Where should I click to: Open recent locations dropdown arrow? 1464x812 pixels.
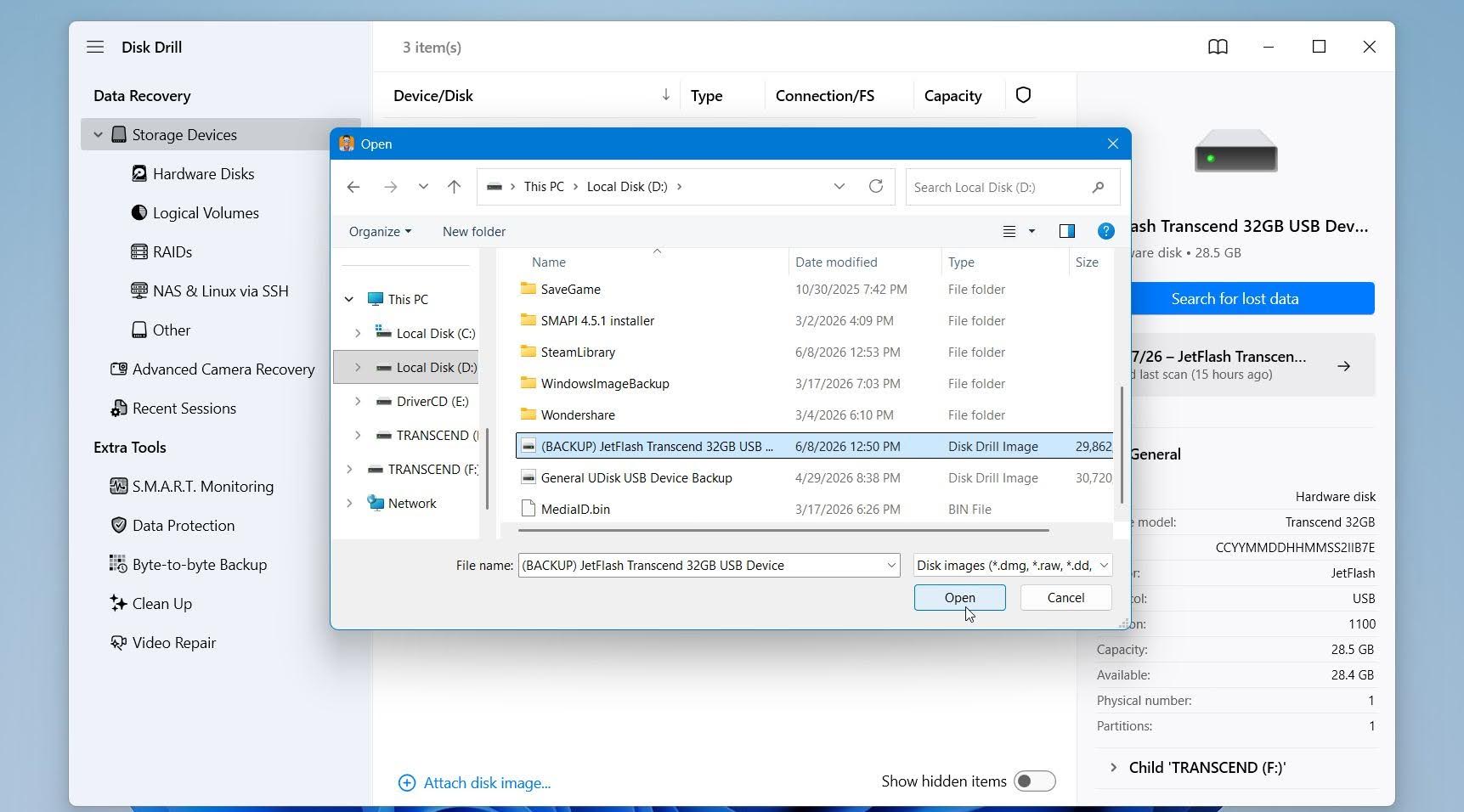423,187
